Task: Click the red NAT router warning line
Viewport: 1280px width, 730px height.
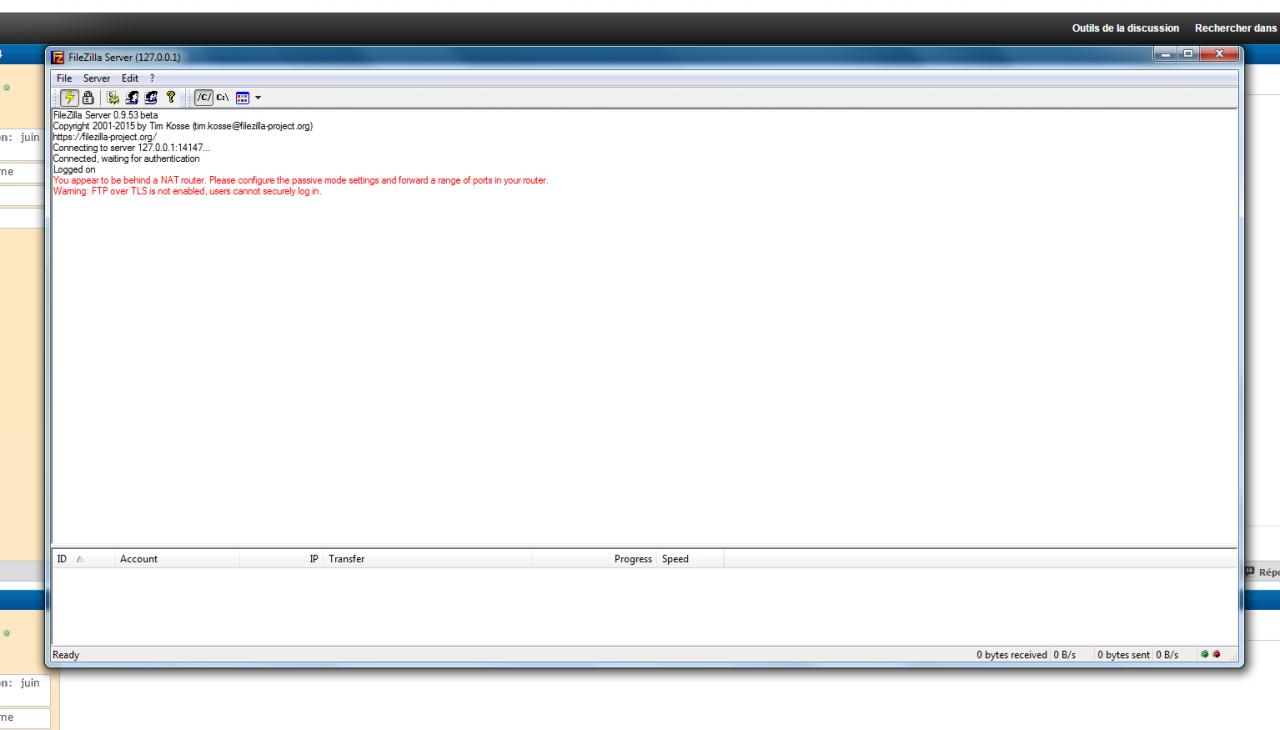Action: click(x=300, y=181)
